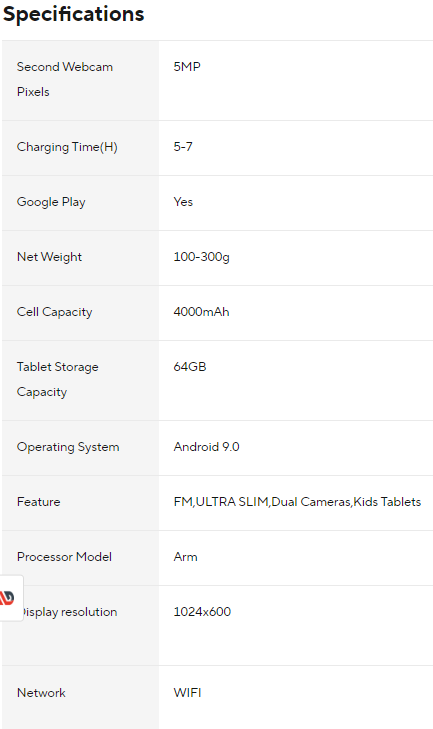Select the Specifications heading
Screen dimensions: 433x729
(73, 14)
